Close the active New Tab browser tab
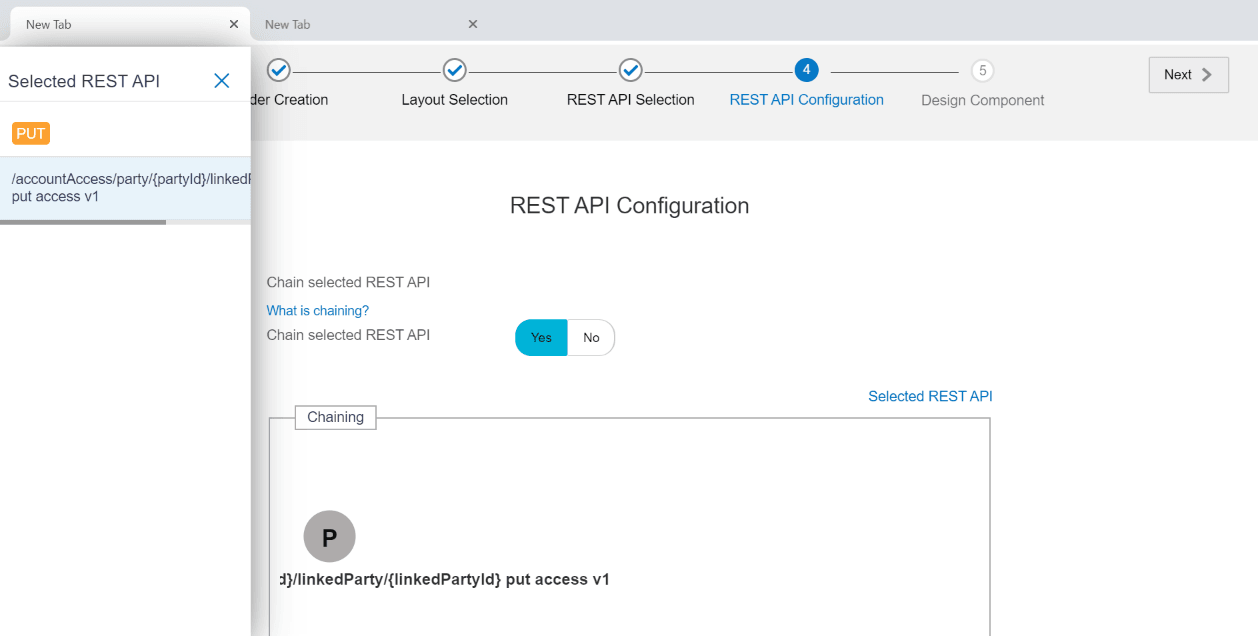 [233, 24]
